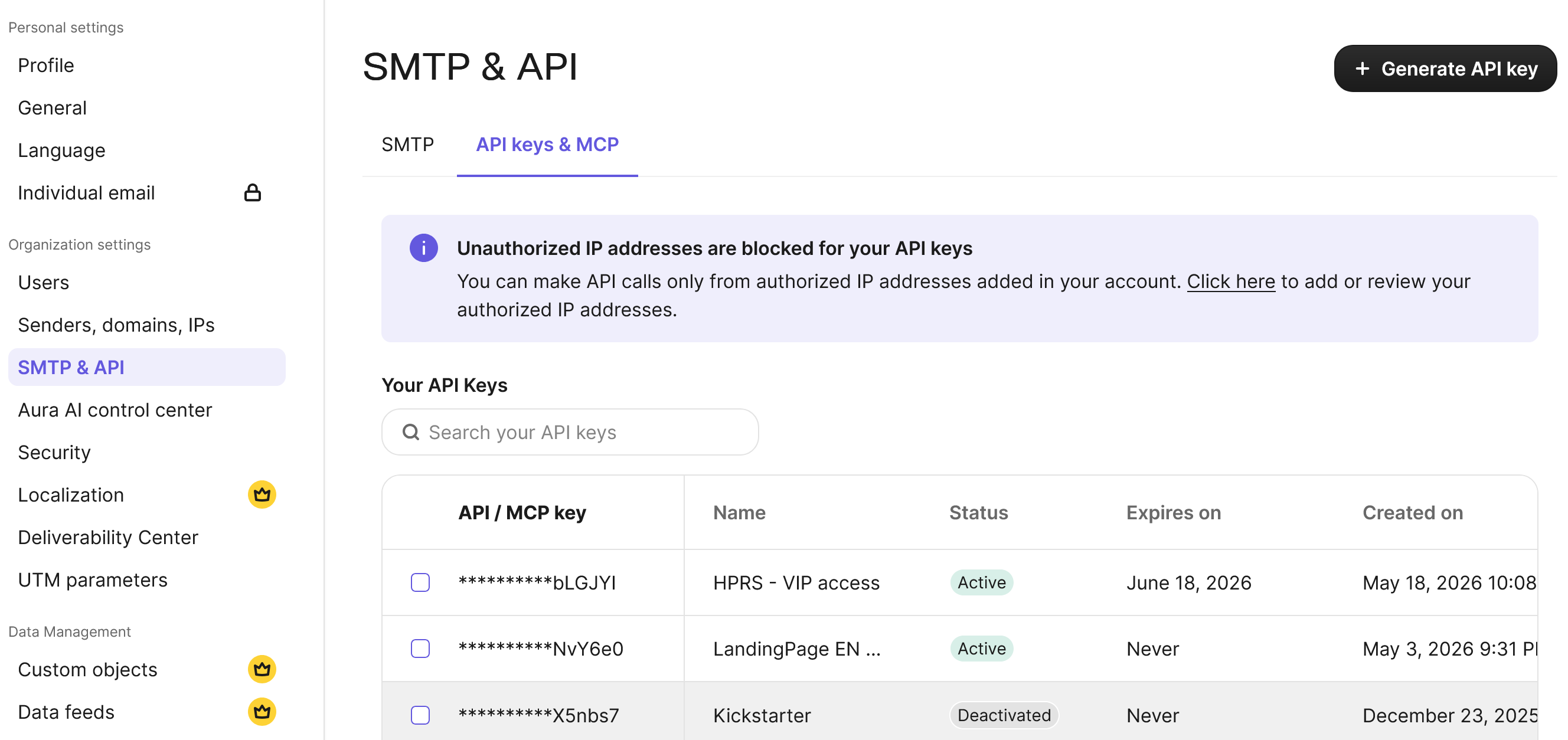The image size is (1568, 740).
Task: Go to Language settings
Action: coord(61,150)
